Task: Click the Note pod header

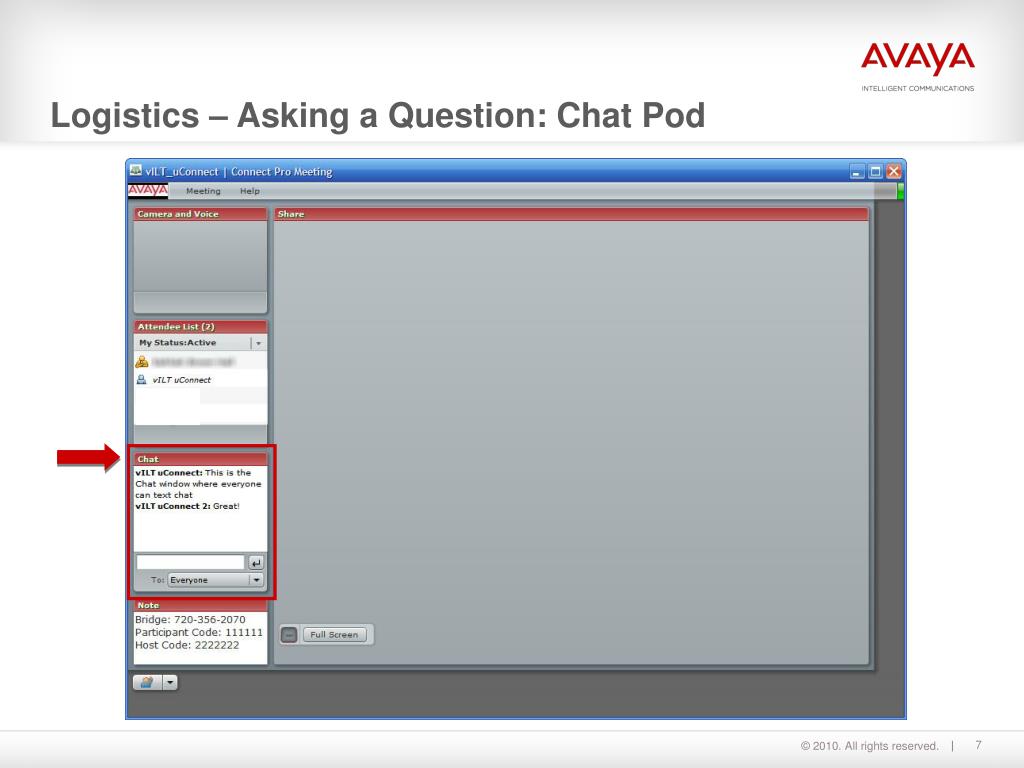Action: (x=200, y=605)
